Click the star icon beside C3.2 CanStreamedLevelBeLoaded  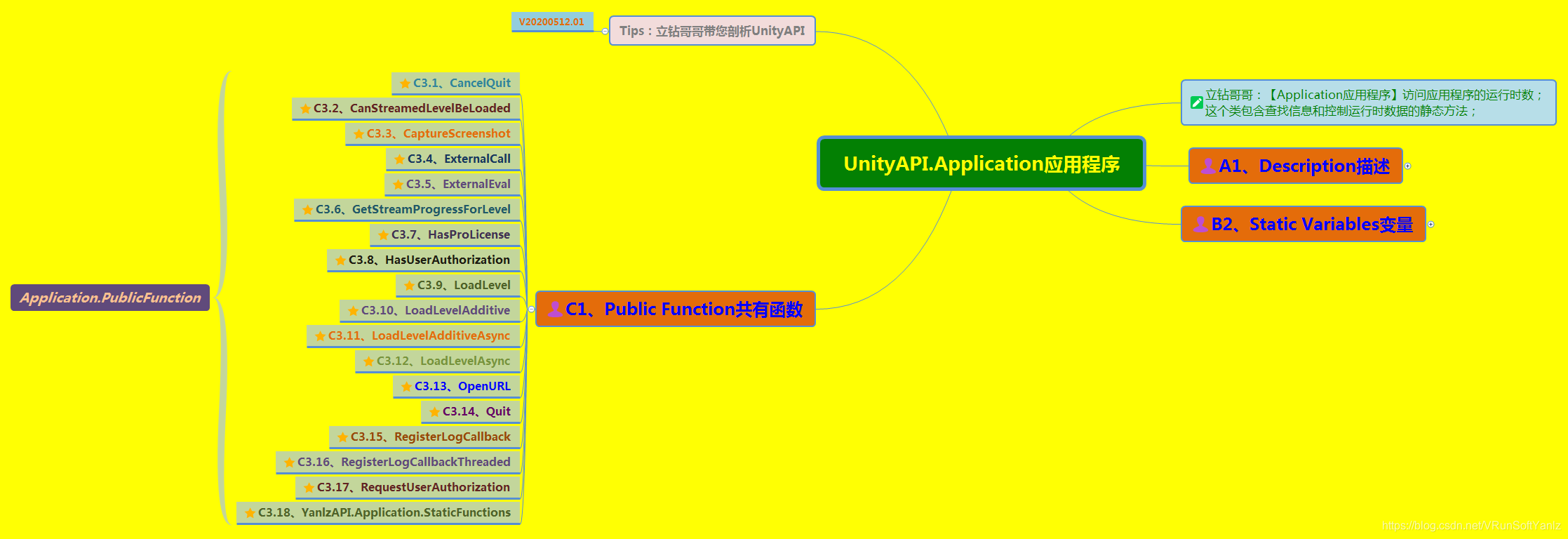[305, 109]
